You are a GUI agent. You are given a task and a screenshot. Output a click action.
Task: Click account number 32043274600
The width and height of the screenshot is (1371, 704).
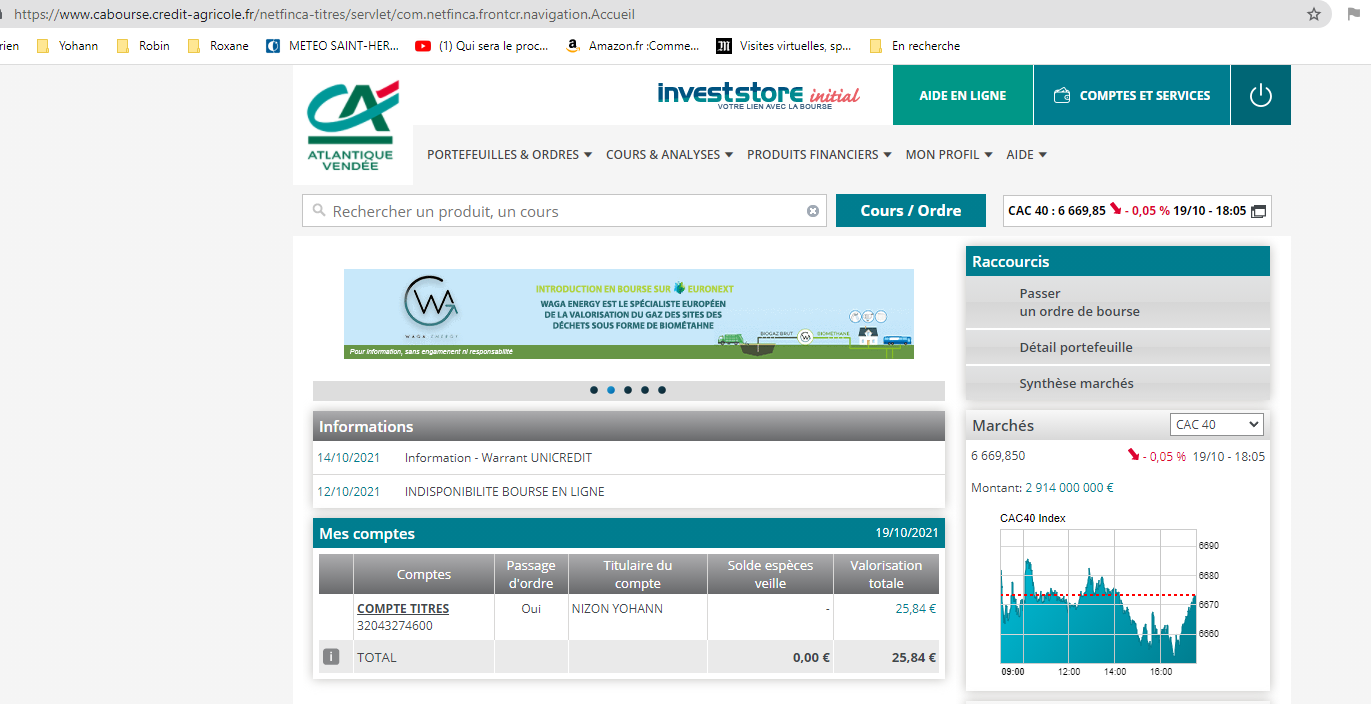click(395, 626)
